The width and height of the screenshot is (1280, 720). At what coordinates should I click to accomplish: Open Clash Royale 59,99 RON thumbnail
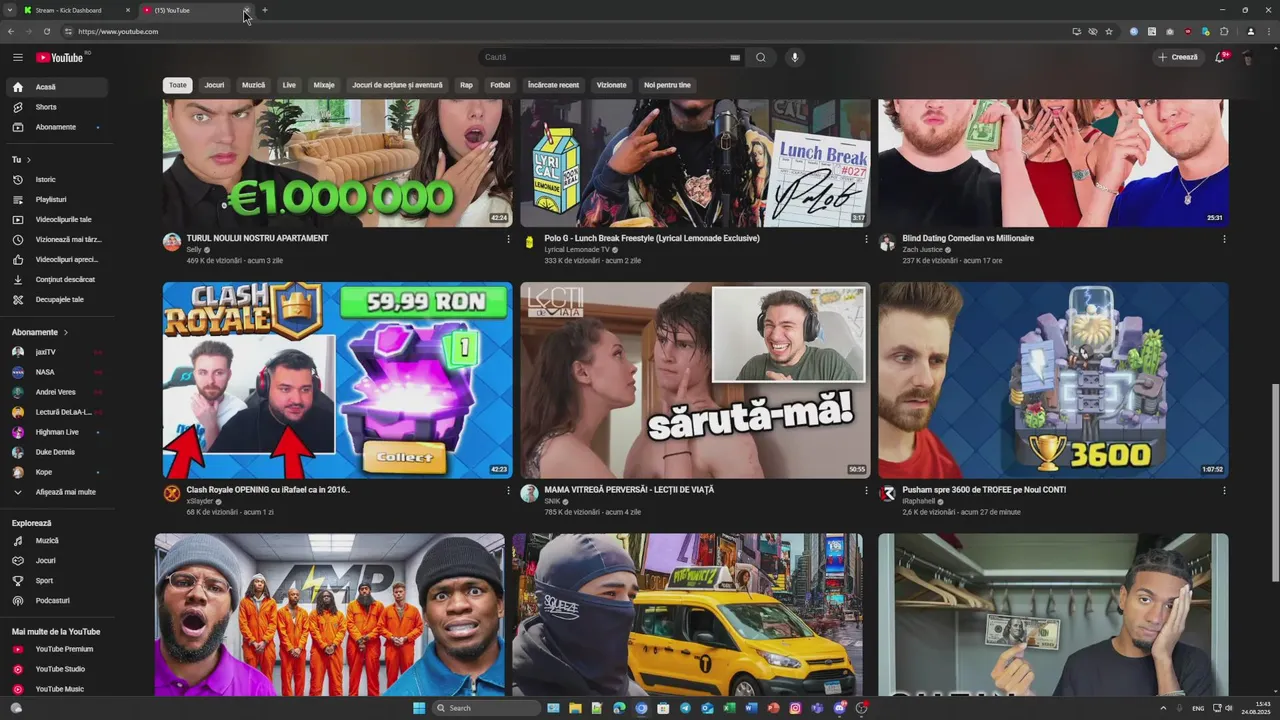click(338, 380)
